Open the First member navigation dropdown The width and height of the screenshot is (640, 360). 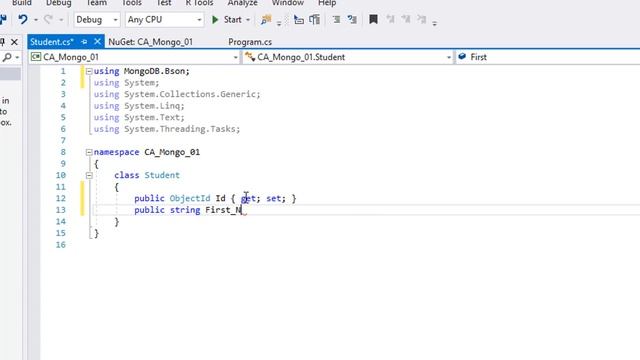pyautogui.click(x=547, y=57)
